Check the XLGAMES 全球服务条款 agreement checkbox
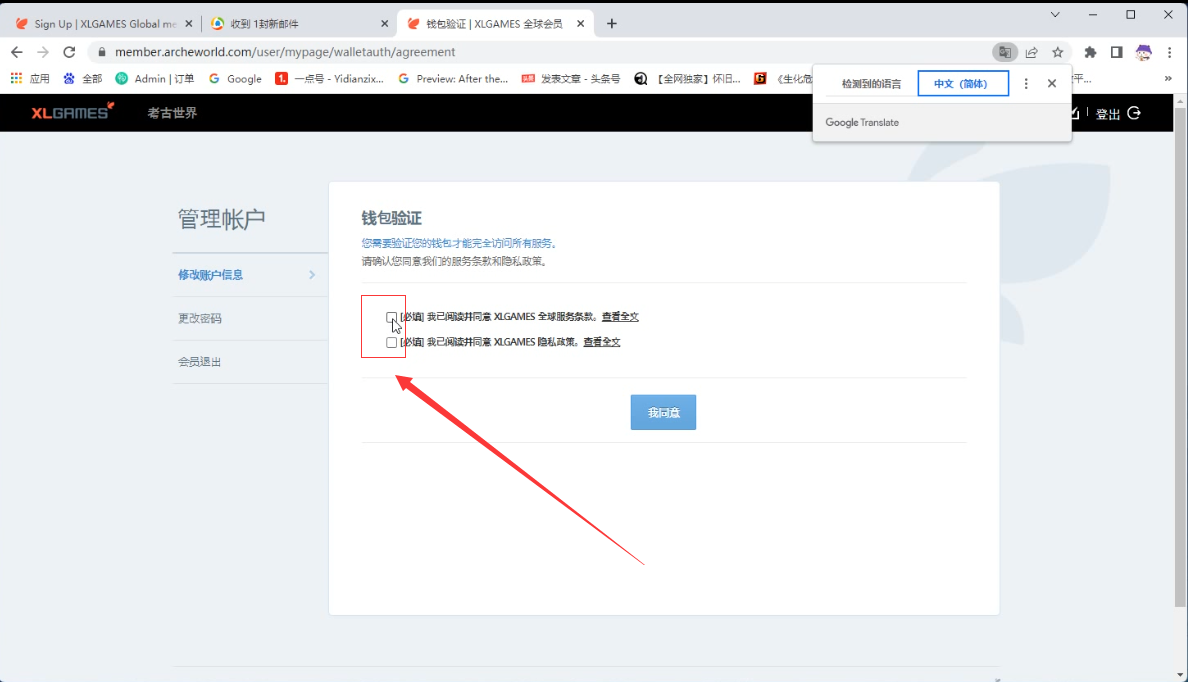 point(391,317)
